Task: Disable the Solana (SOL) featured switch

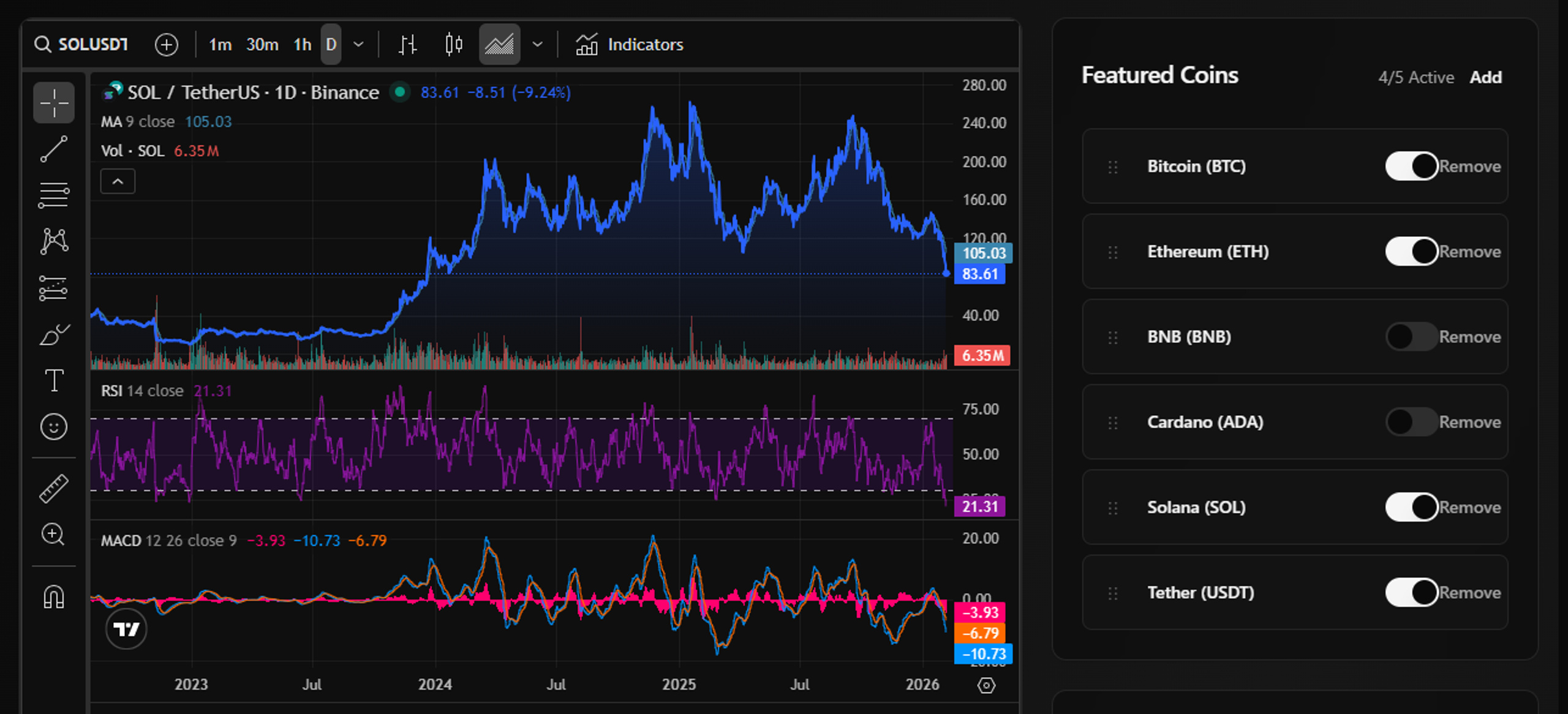Action: 1412,507
